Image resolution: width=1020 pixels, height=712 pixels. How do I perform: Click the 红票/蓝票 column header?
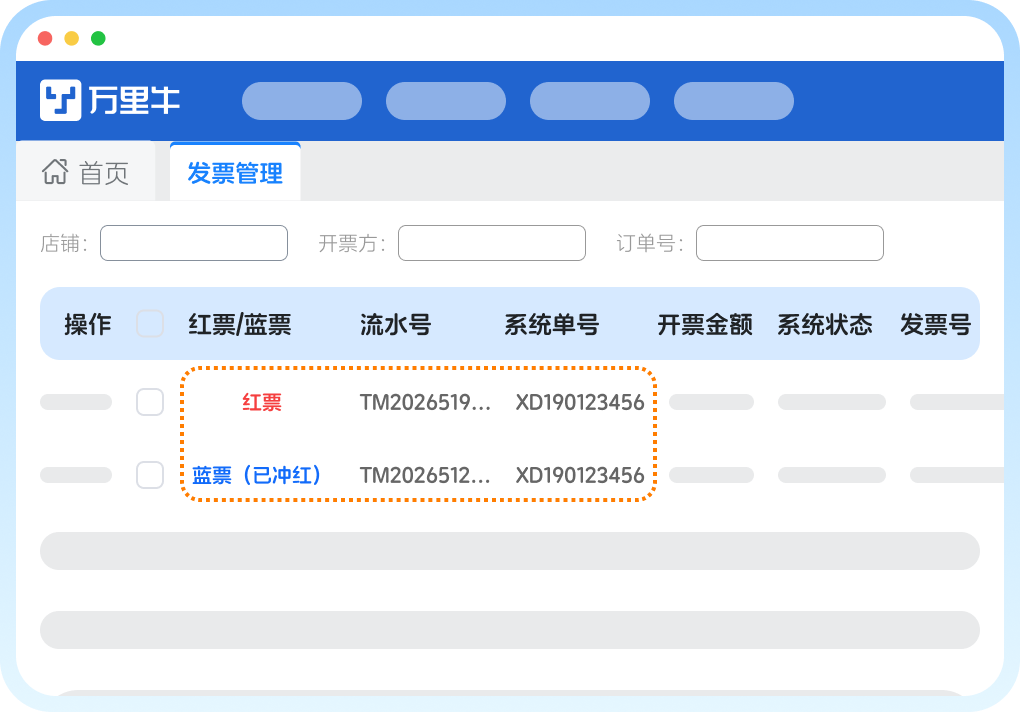[x=240, y=324]
